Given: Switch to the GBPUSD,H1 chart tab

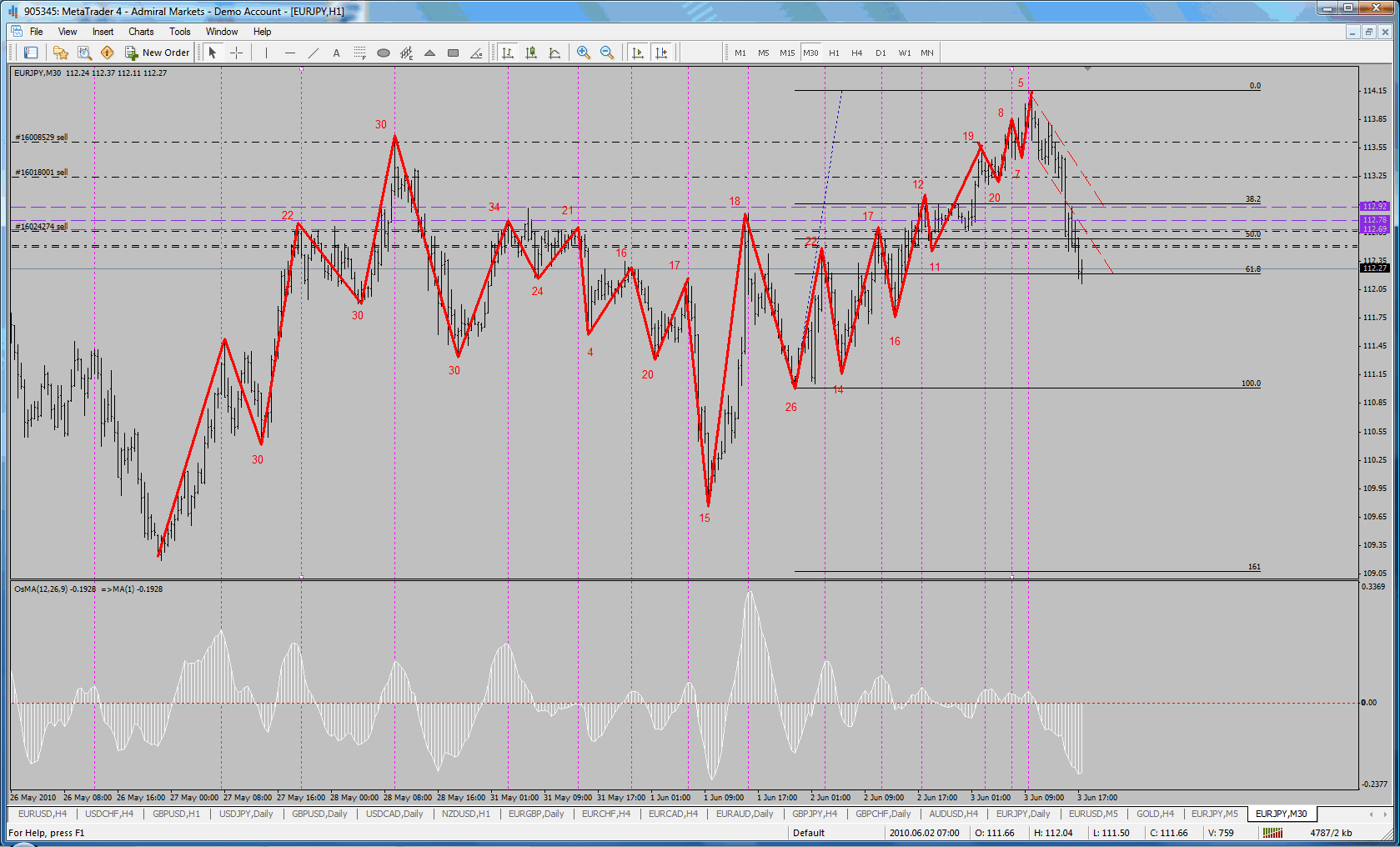Looking at the screenshot, I should click(x=176, y=814).
